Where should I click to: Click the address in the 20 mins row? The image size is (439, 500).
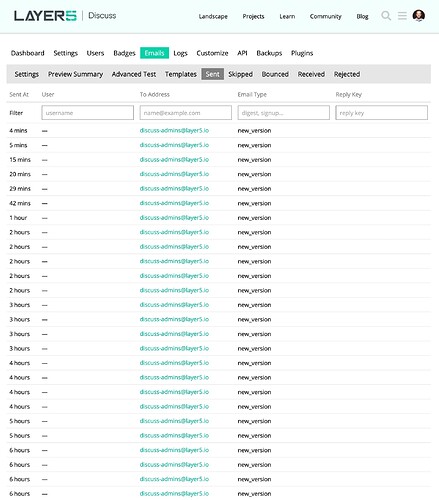click(174, 174)
